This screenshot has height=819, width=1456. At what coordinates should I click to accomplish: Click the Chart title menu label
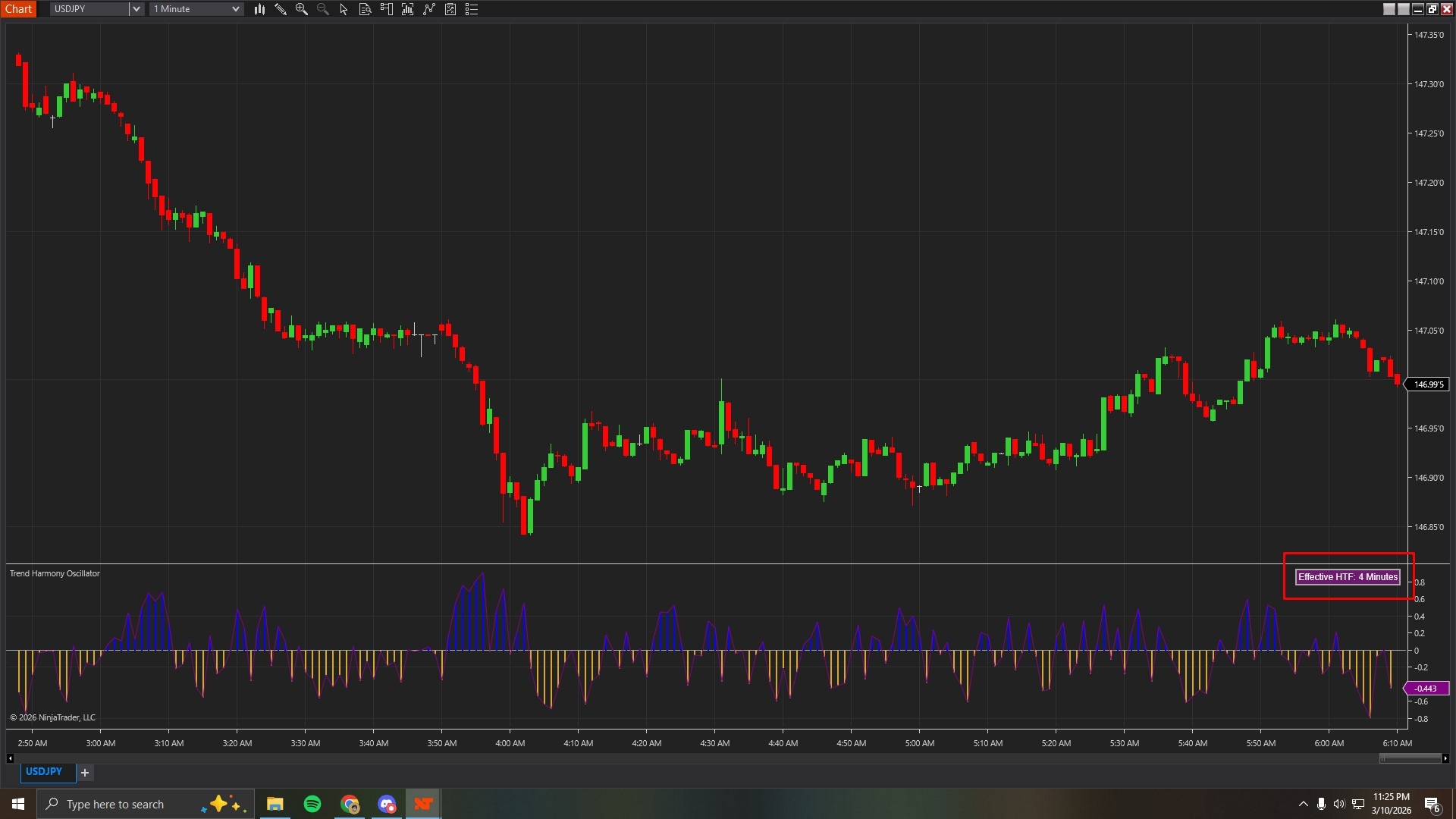click(18, 9)
